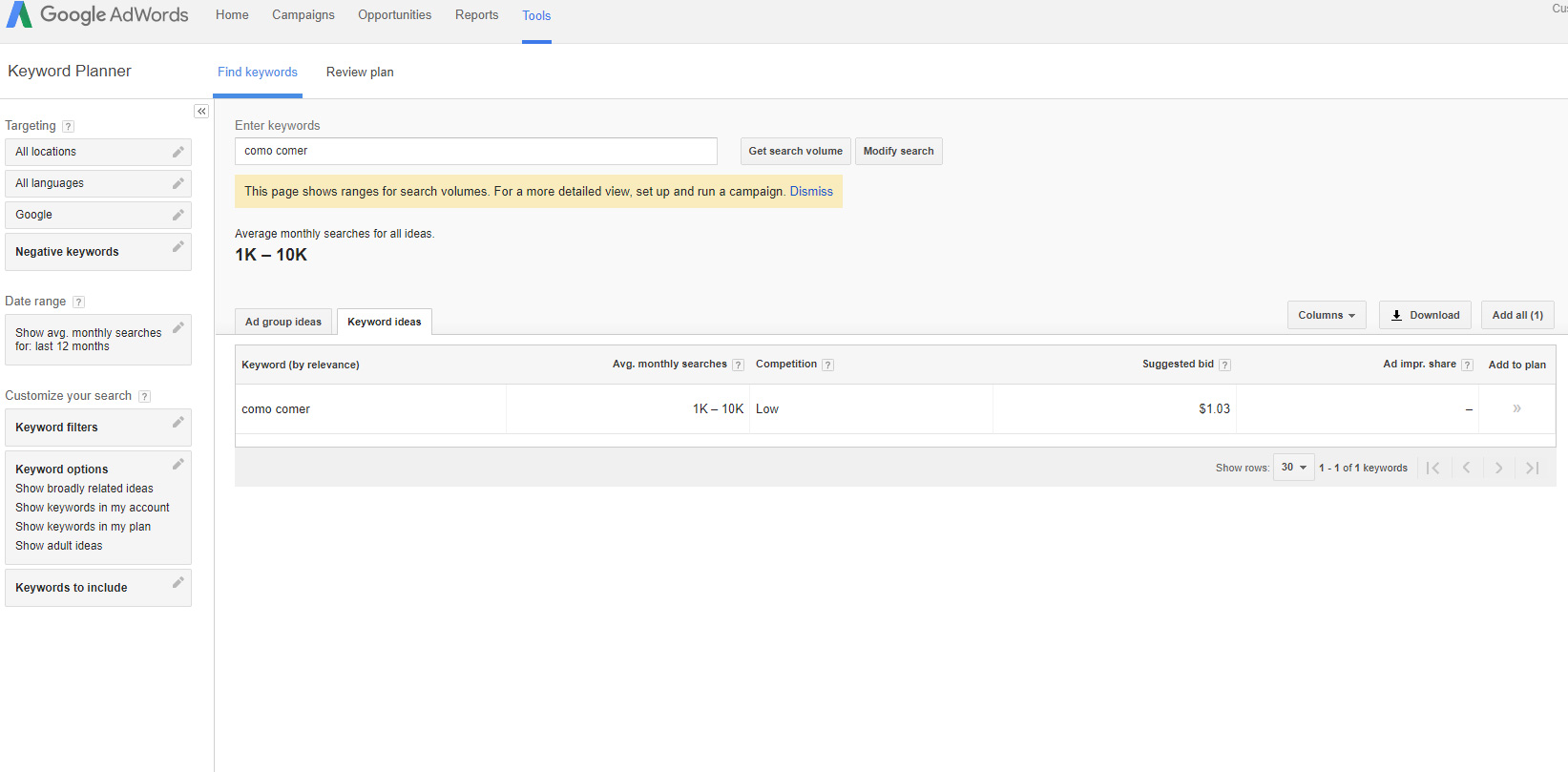Open Keyword filters setting
The image size is (1568, 772).
pos(98,428)
